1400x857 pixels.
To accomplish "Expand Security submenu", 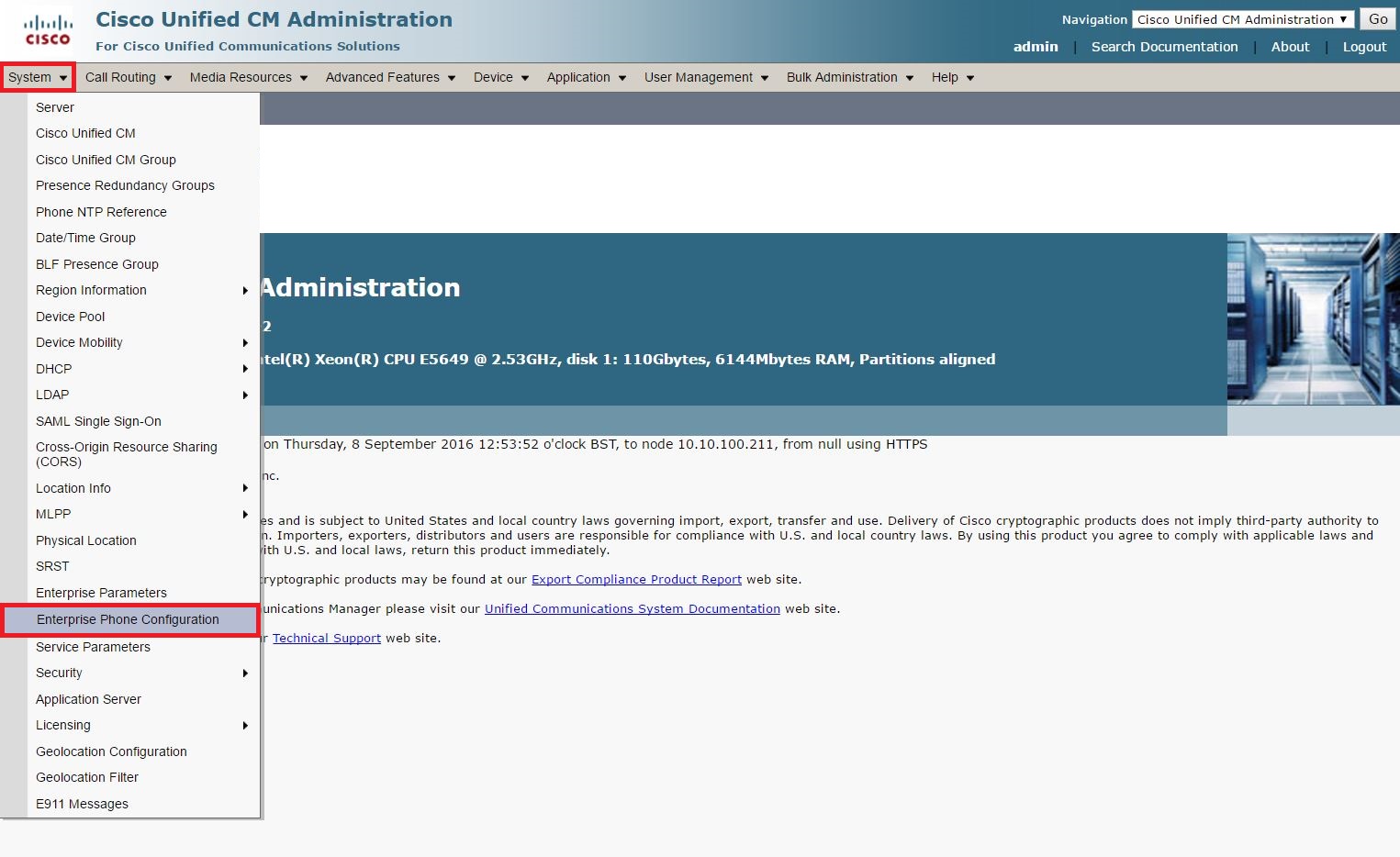I will [143, 673].
